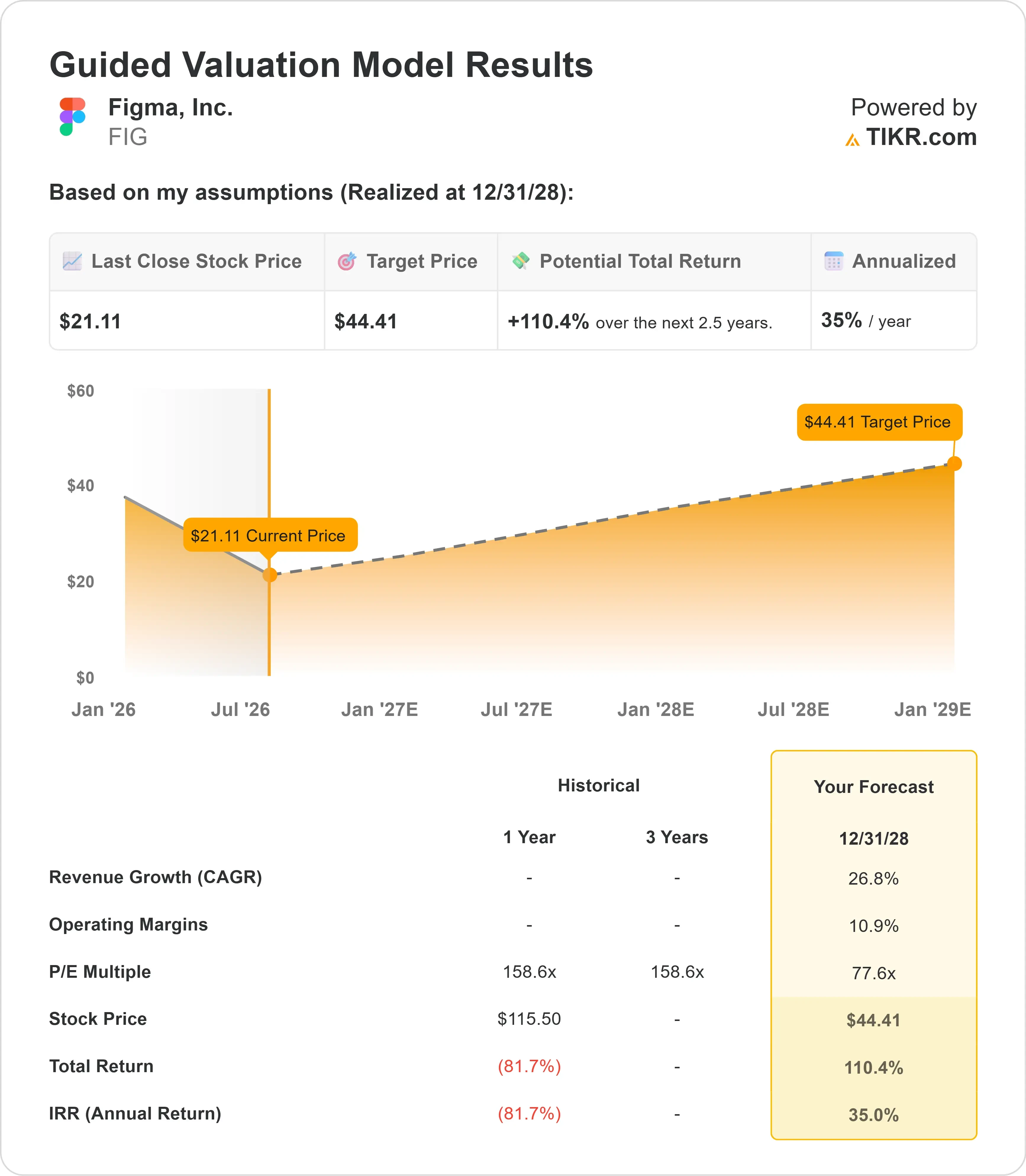Click the "Annualized" column header
The width and height of the screenshot is (1026, 1176).
pos(904,261)
